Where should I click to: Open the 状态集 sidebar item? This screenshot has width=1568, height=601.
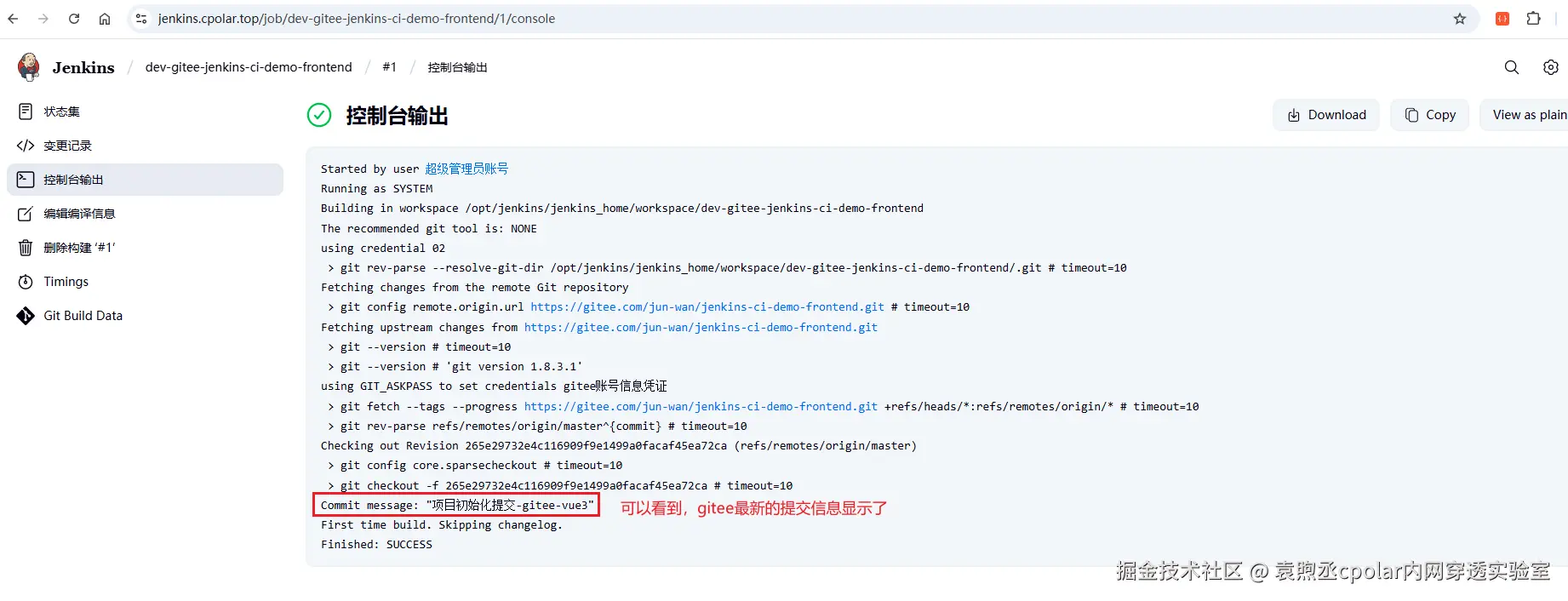click(x=145, y=112)
